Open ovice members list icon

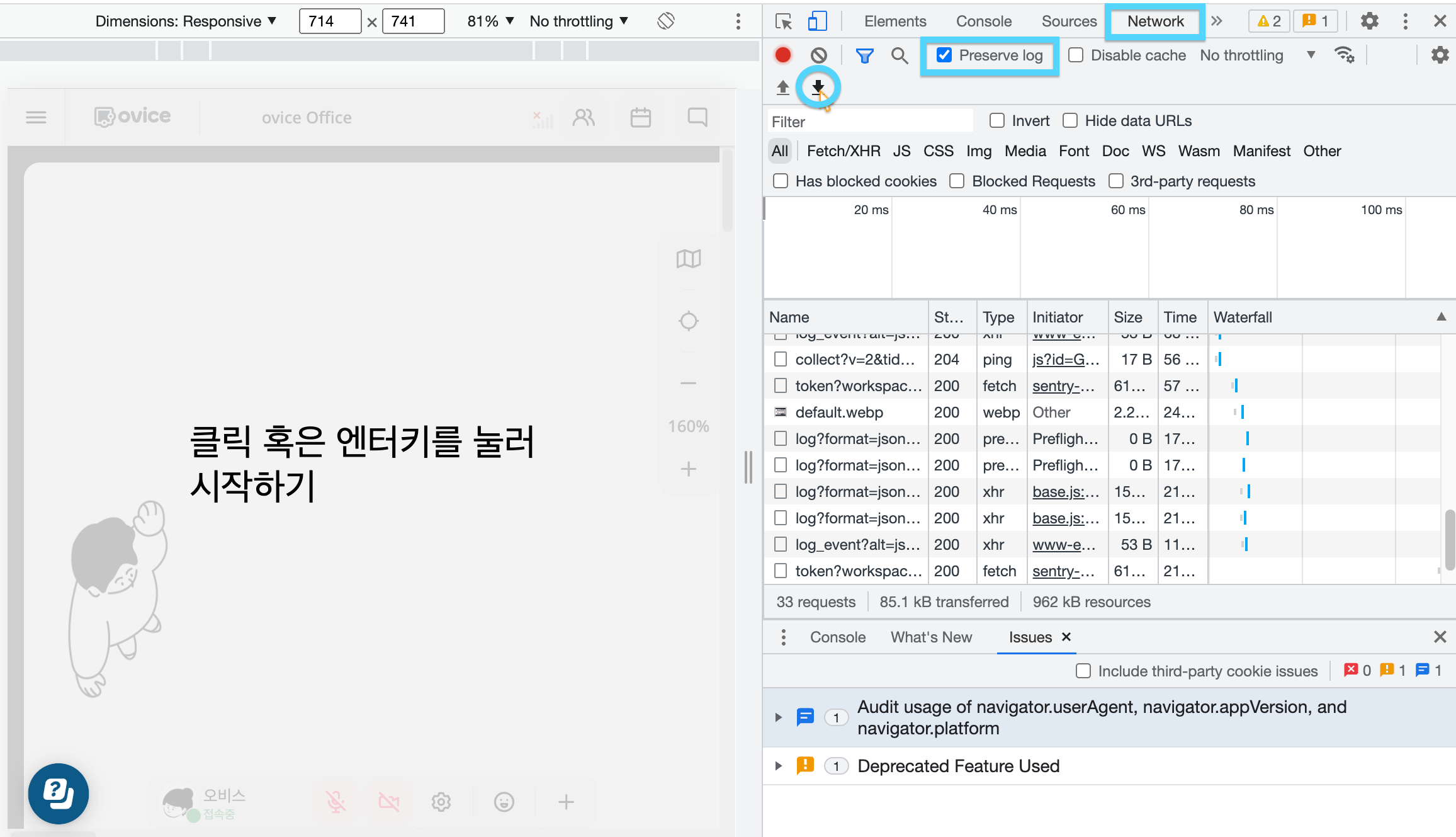tap(584, 117)
